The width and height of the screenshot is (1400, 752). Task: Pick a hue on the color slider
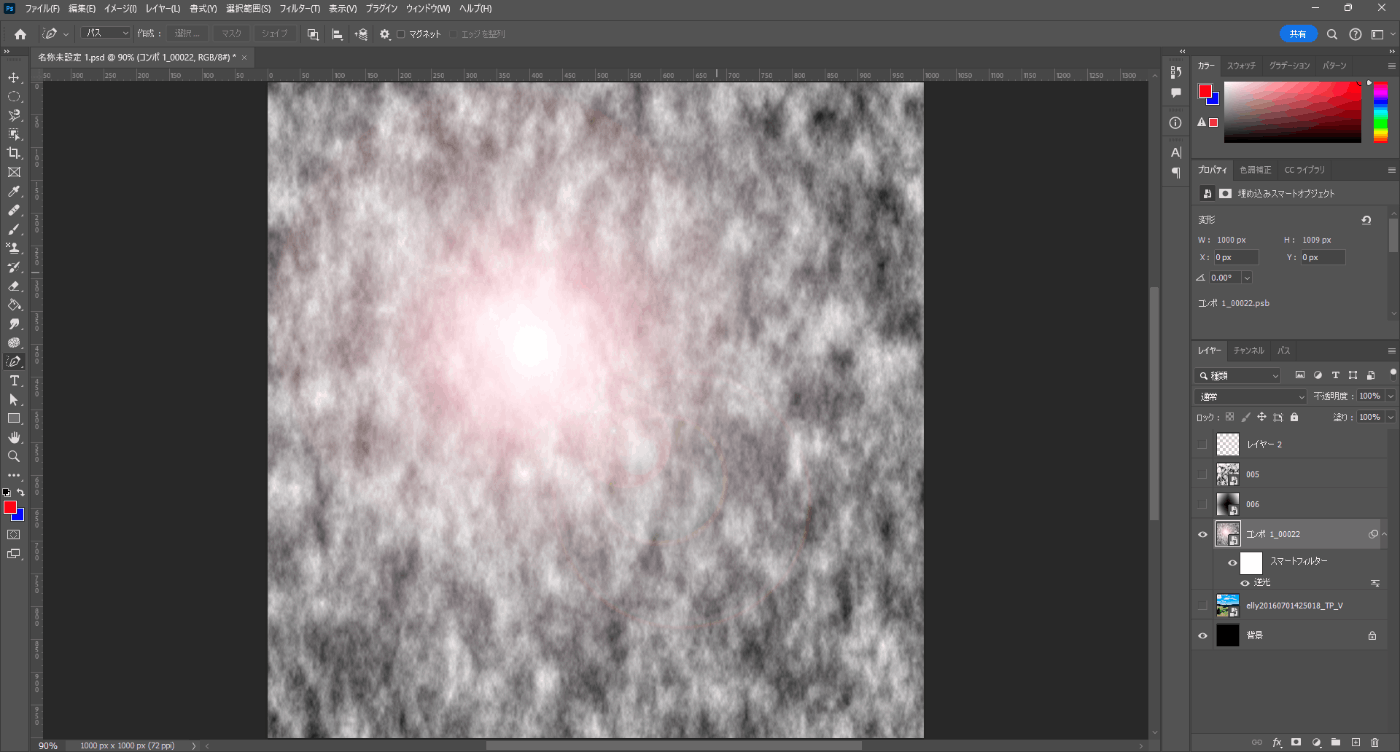(1380, 112)
